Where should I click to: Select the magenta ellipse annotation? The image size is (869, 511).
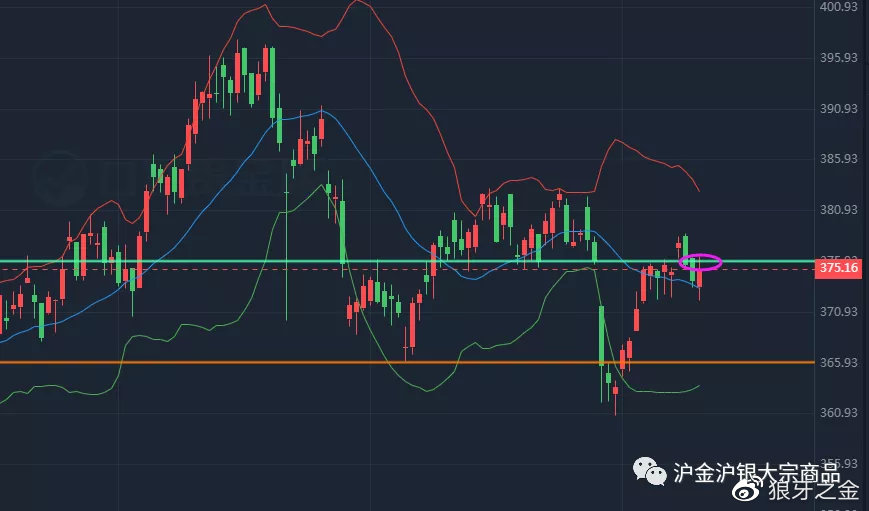pyautogui.click(x=701, y=262)
